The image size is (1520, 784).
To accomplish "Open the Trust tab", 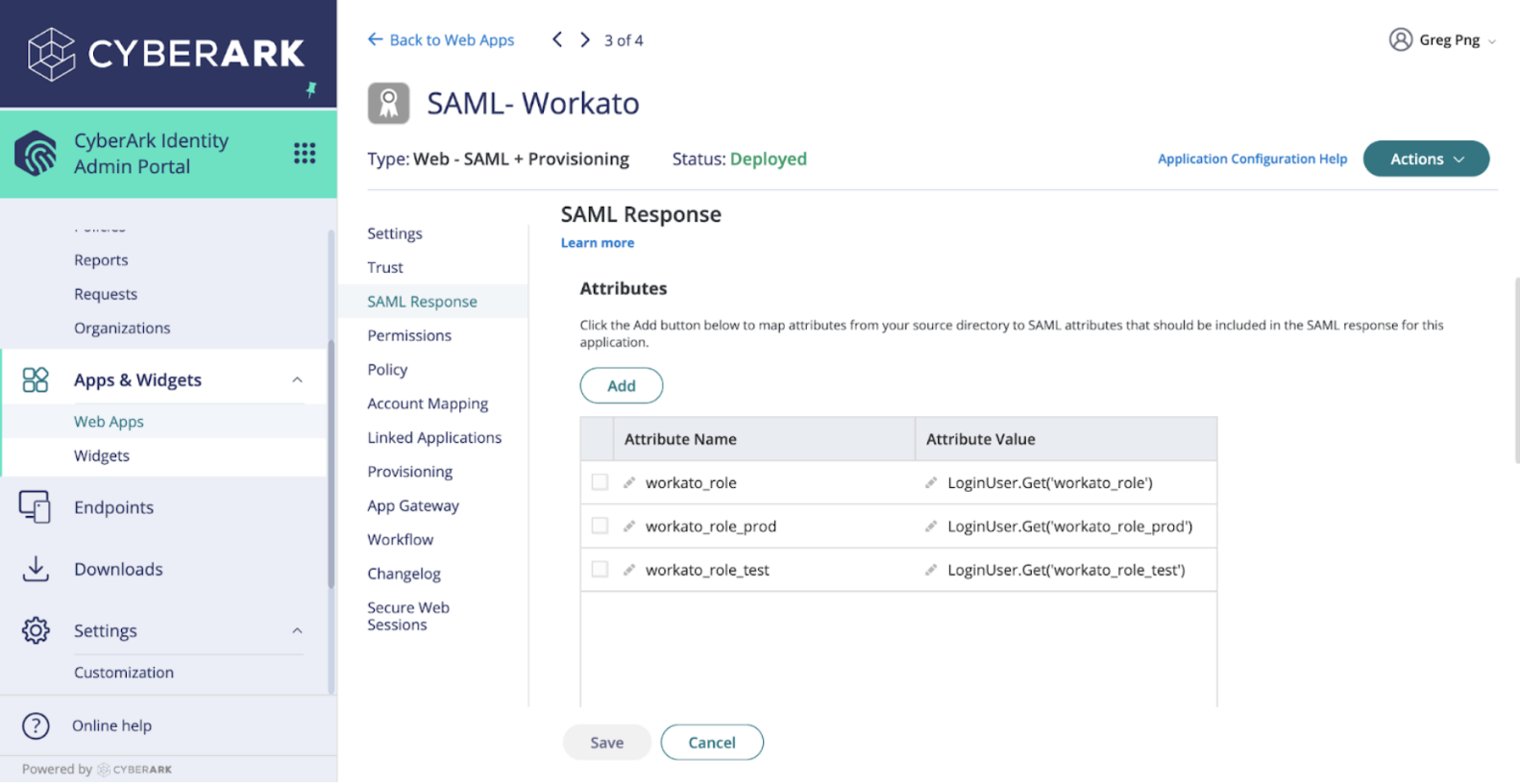I will (x=384, y=267).
